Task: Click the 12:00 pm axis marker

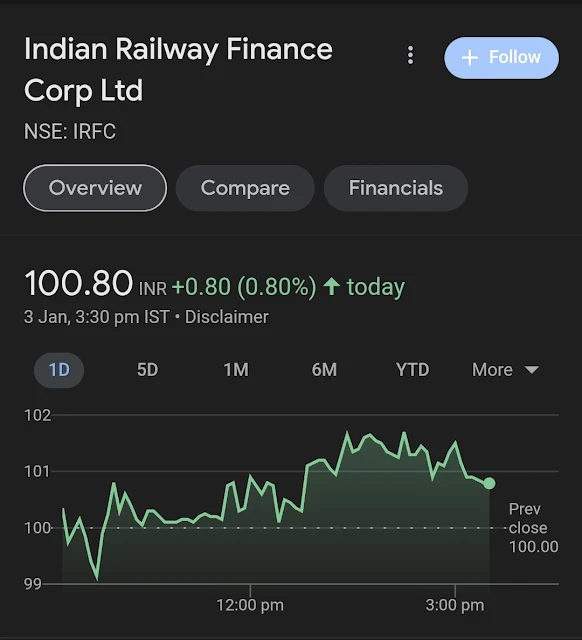Action: point(250,605)
